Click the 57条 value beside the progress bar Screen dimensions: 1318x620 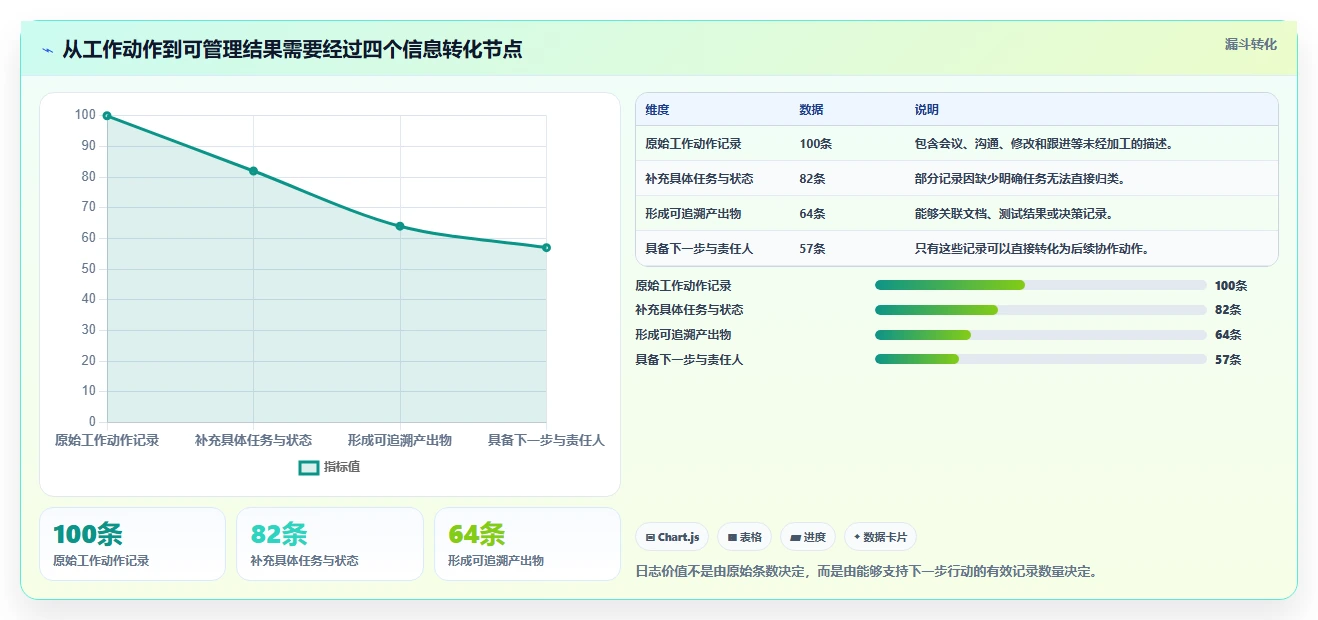click(x=1228, y=360)
